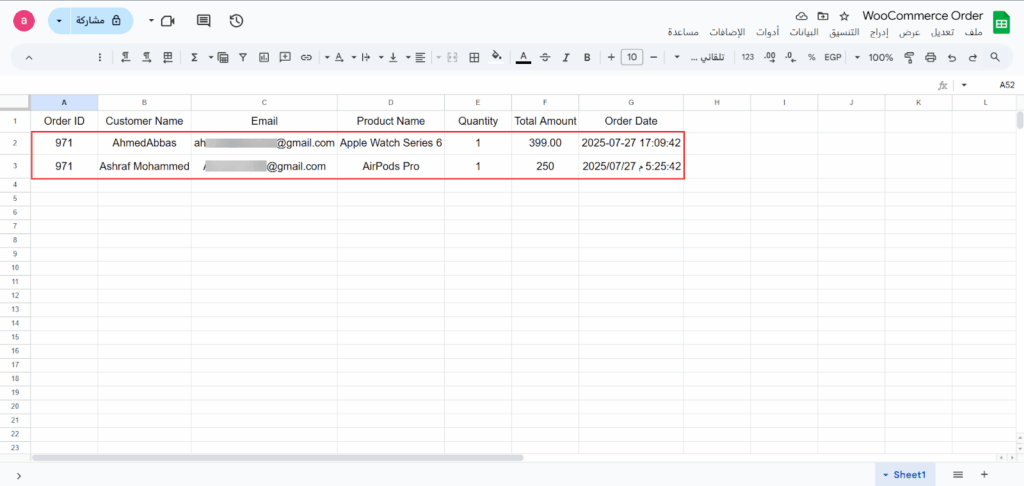
Task: Set right-to-left paragraph direction
Action: coord(125,57)
